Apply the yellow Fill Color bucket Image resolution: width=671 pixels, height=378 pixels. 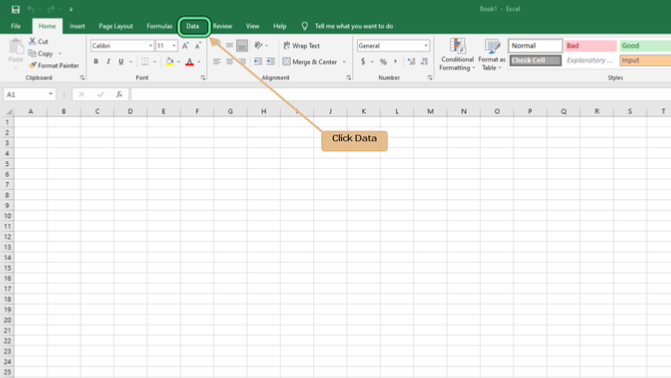169,62
